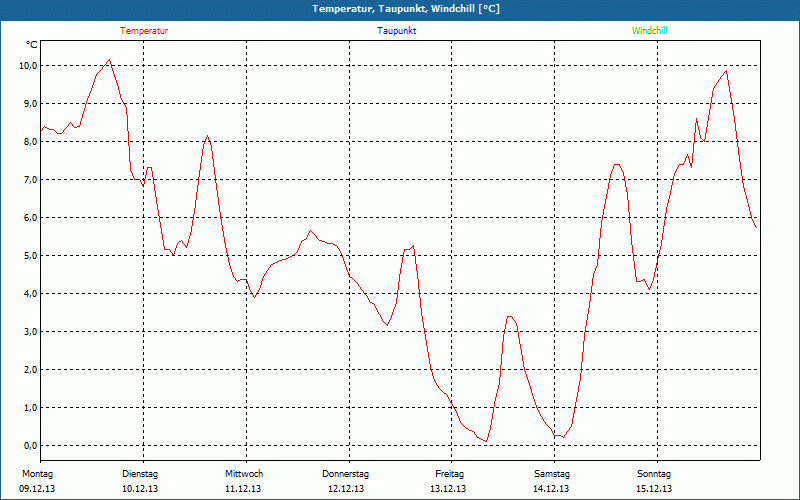Click the date 12.12.13
This screenshot has width=800, height=500.
point(346,489)
